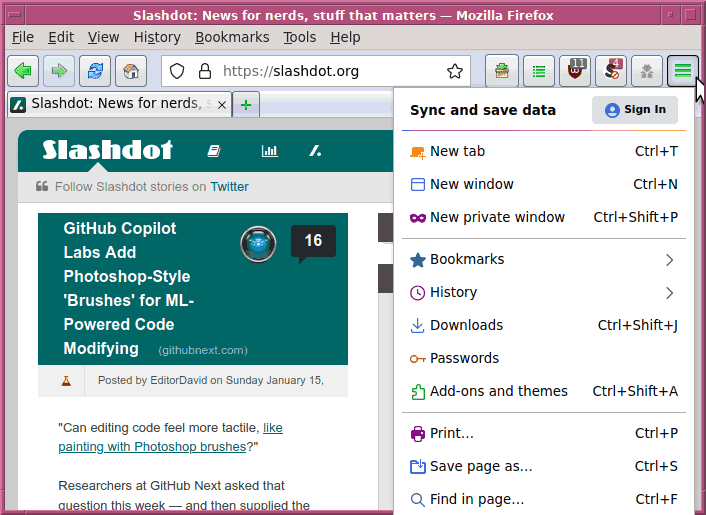Screen dimensions: 706x515
Task: Open the GitHub Copilot Labs story headline
Action: 129,288
